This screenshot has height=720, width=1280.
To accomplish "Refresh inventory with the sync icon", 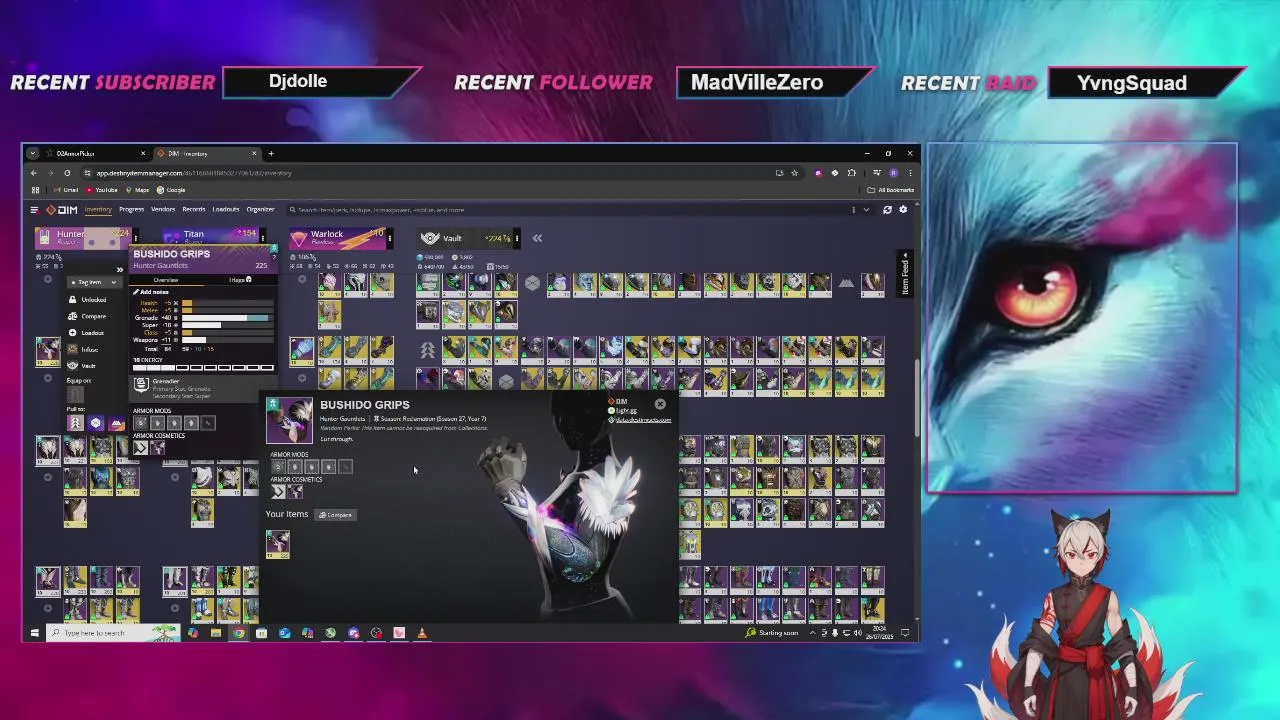I will 887,210.
